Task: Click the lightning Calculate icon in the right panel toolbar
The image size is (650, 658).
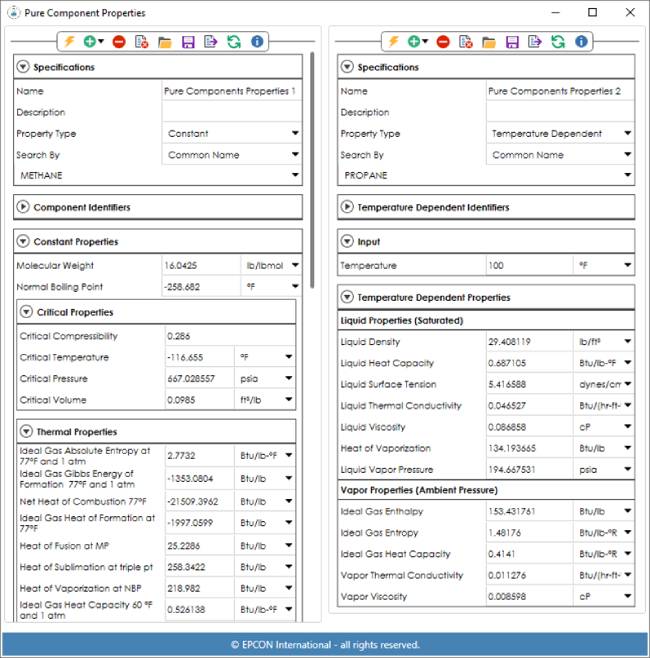Action: click(x=393, y=42)
